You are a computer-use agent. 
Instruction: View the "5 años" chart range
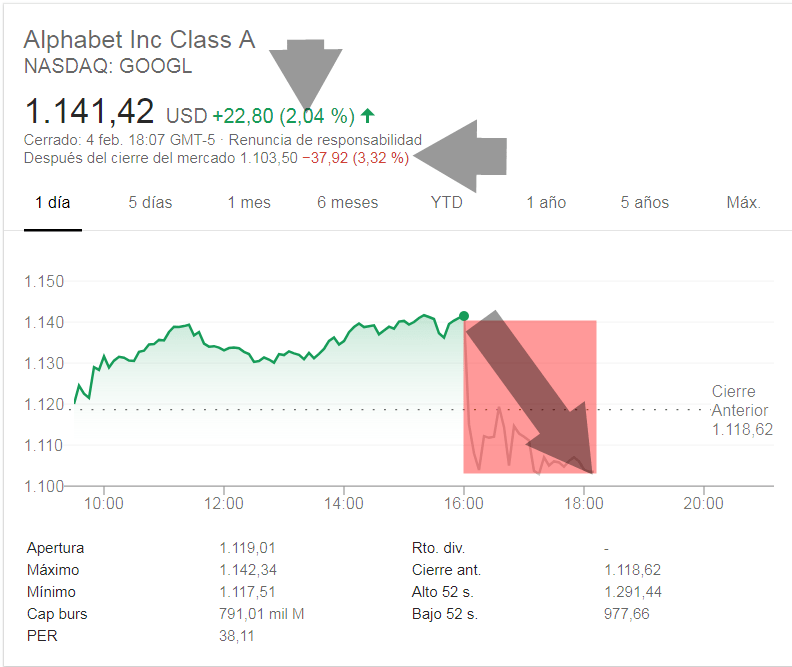coord(645,202)
